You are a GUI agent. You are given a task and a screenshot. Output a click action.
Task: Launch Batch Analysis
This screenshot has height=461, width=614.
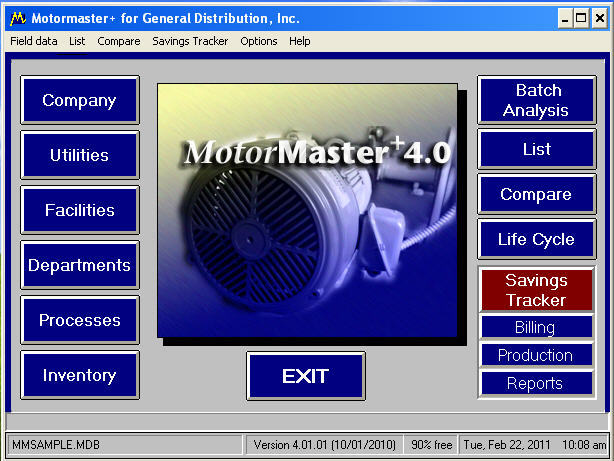pos(537,100)
